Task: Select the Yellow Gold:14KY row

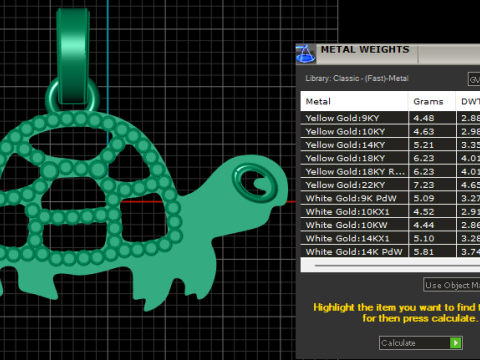Action: (x=390, y=145)
